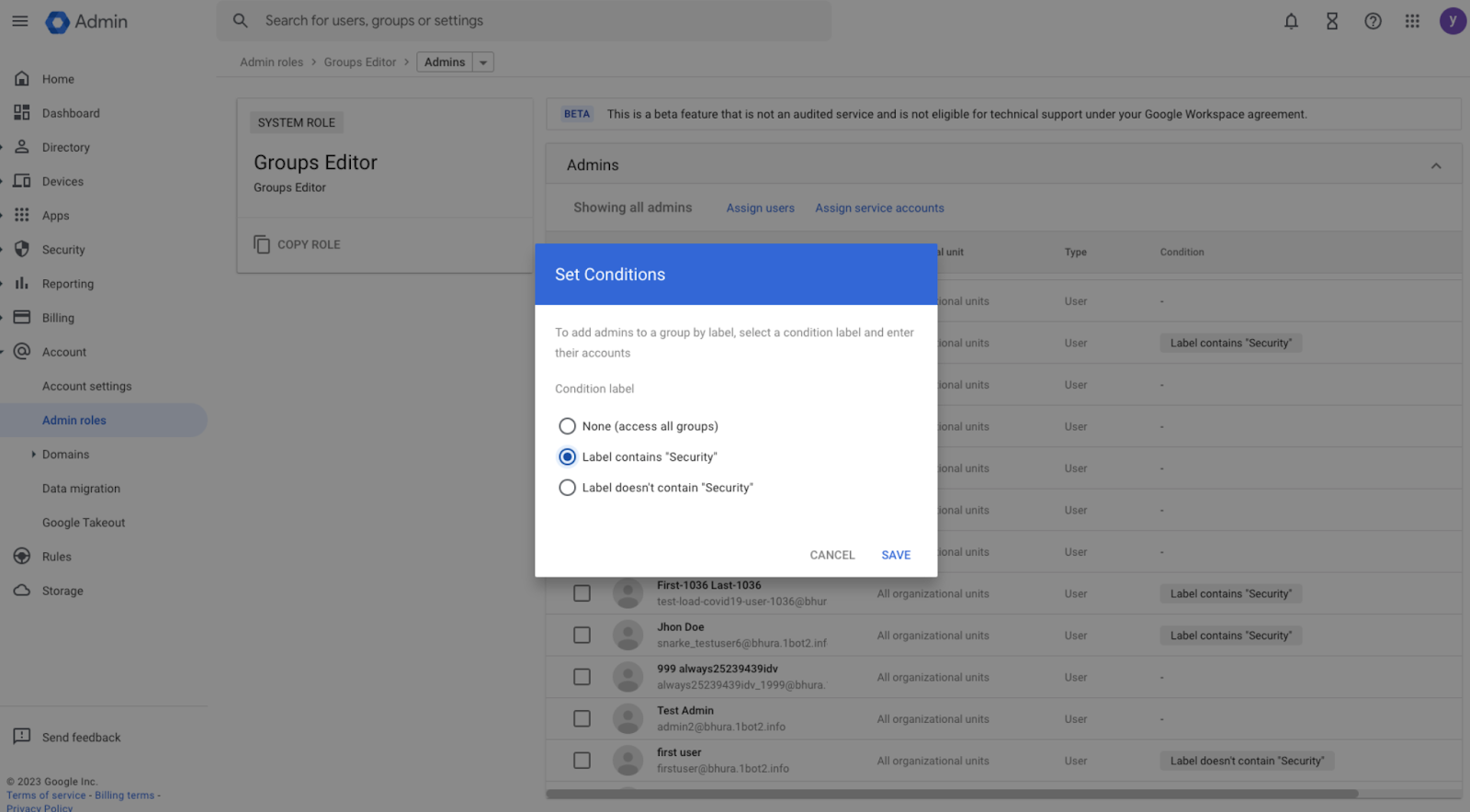Click the hamburger main menu icon
1470x812 pixels.
click(x=20, y=21)
